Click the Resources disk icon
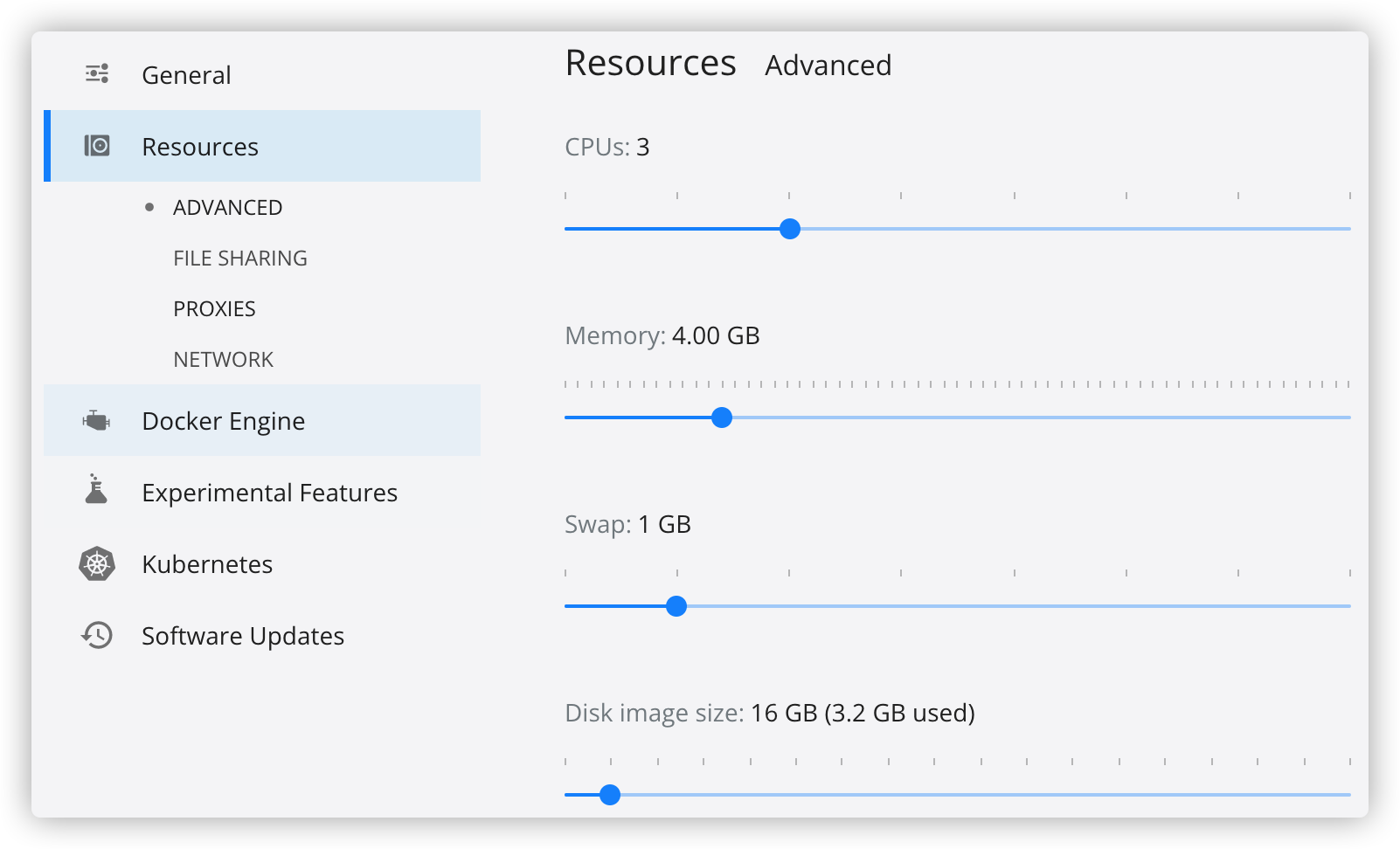This screenshot has width=1400, height=849. (x=97, y=146)
